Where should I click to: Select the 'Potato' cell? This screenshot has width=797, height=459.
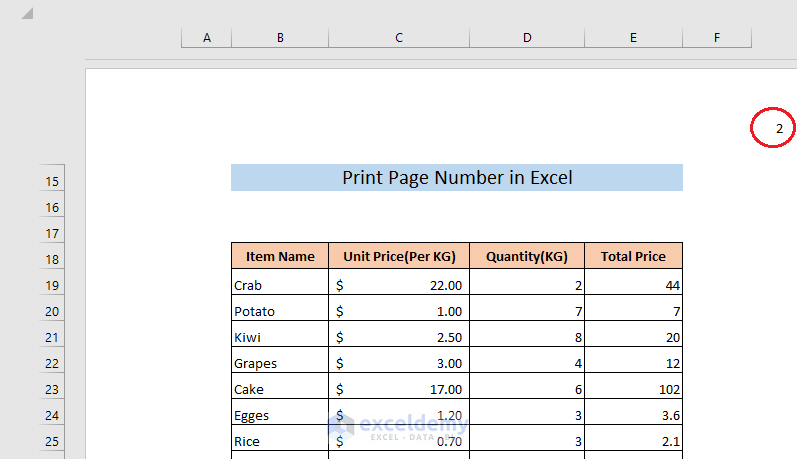click(280, 308)
